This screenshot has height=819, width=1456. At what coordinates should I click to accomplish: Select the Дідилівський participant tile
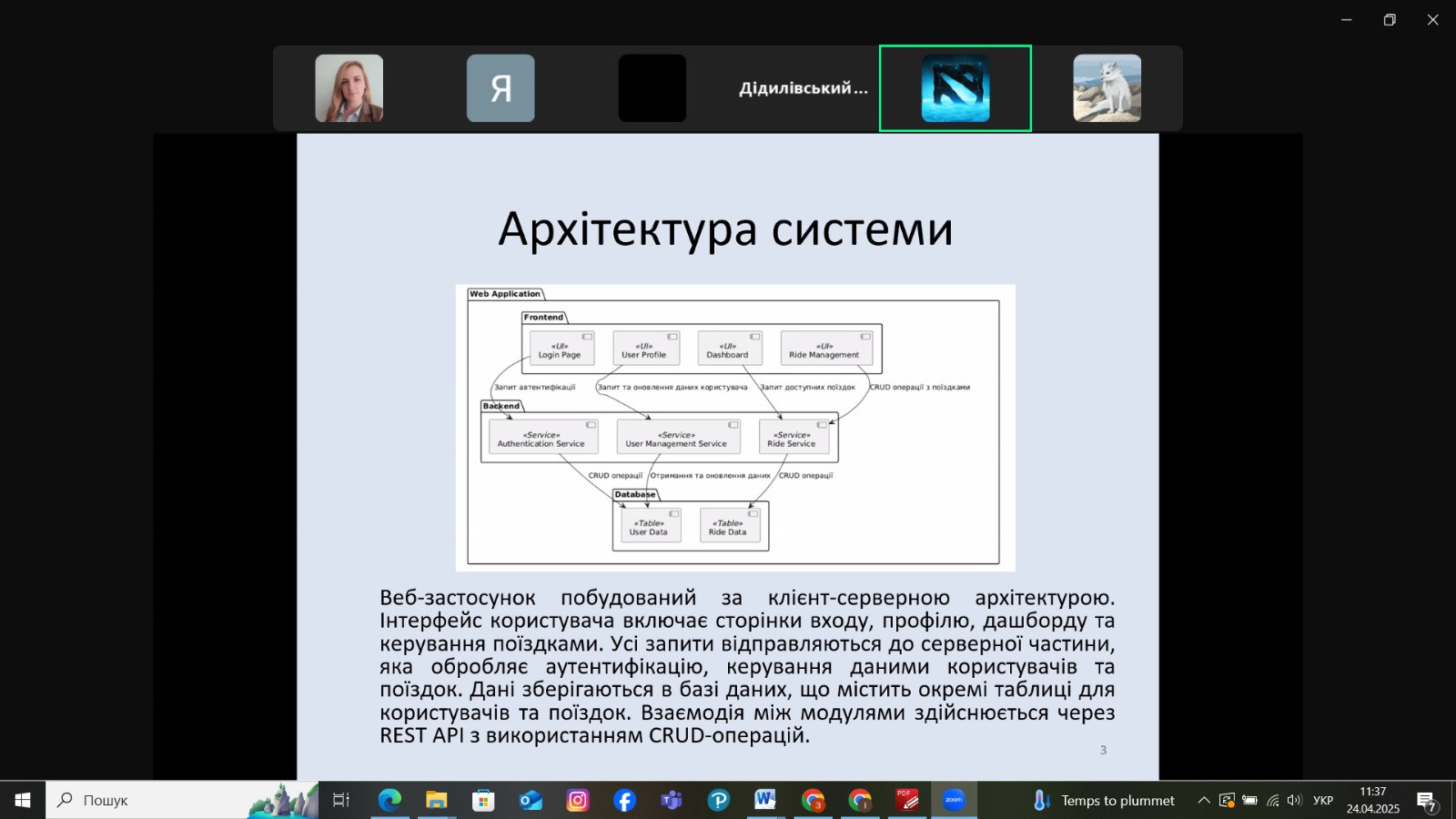tap(804, 88)
